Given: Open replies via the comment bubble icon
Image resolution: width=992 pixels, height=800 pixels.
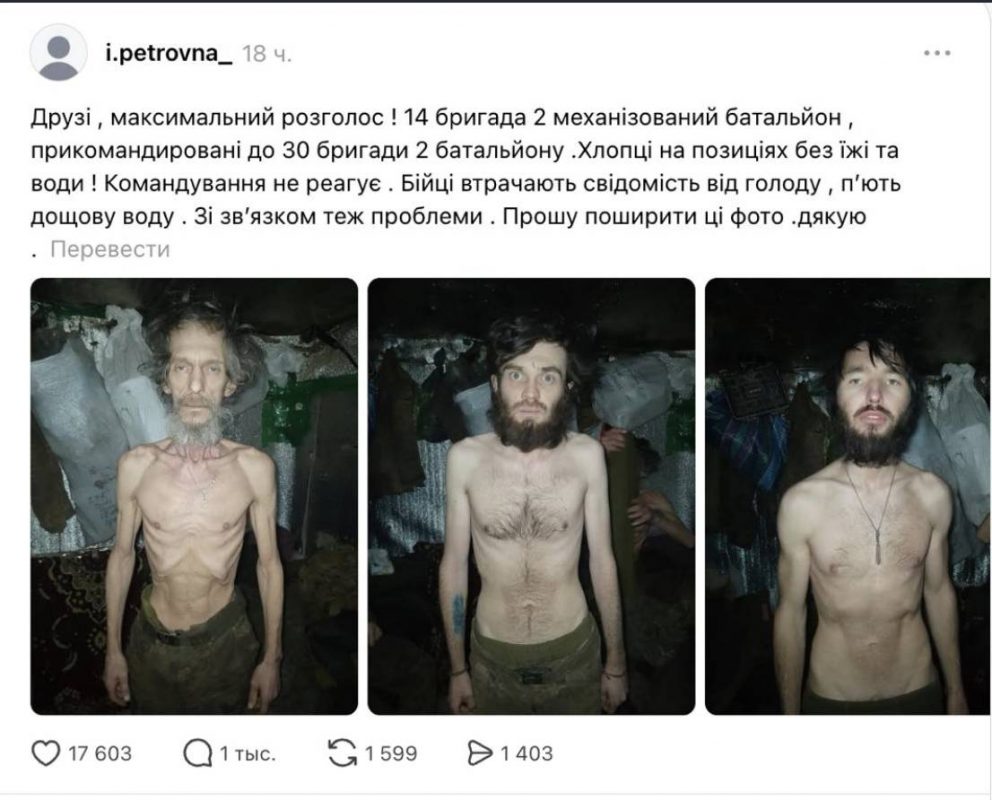Looking at the screenshot, I should [197, 753].
